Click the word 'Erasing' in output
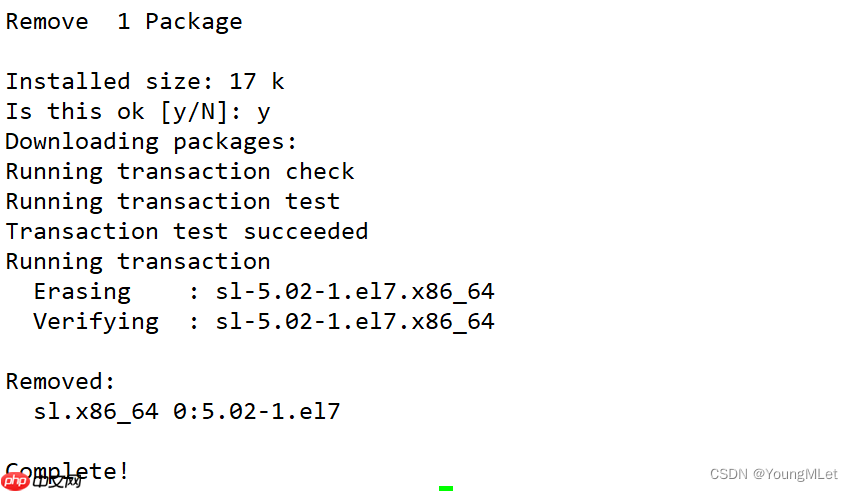The width and height of the screenshot is (853, 491). (x=82, y=291)
